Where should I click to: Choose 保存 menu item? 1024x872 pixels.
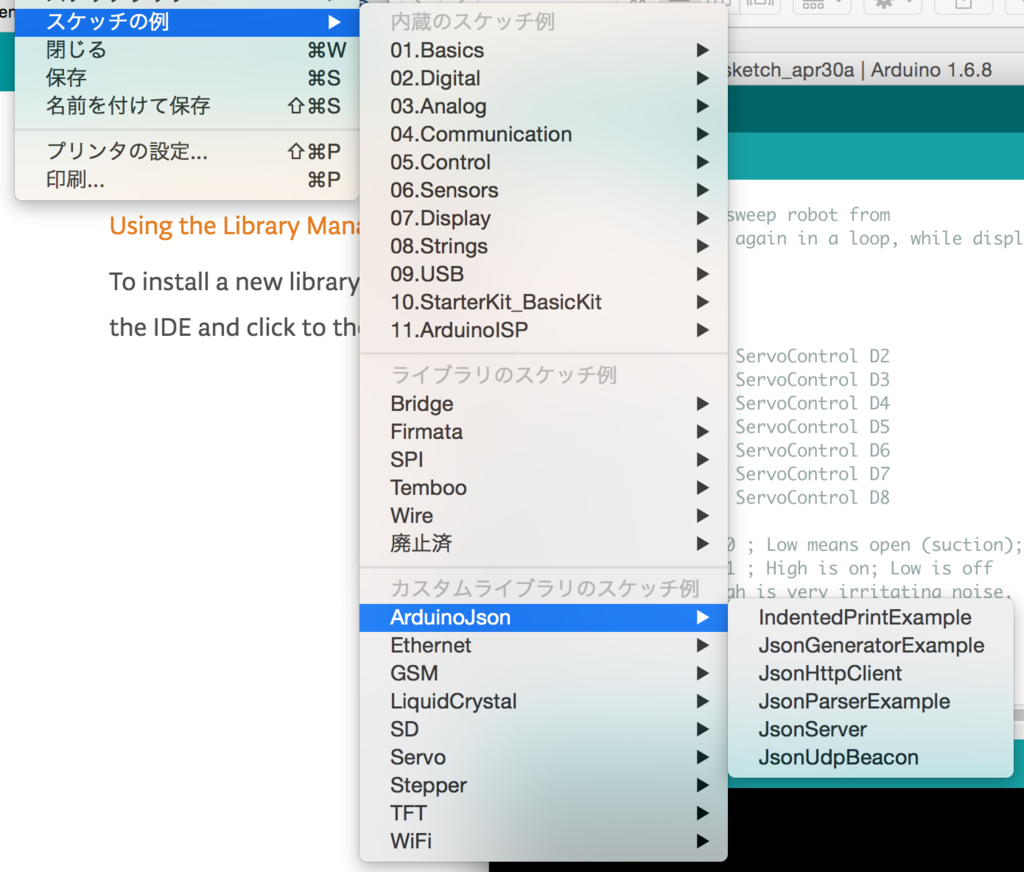[x=187, y=78]
